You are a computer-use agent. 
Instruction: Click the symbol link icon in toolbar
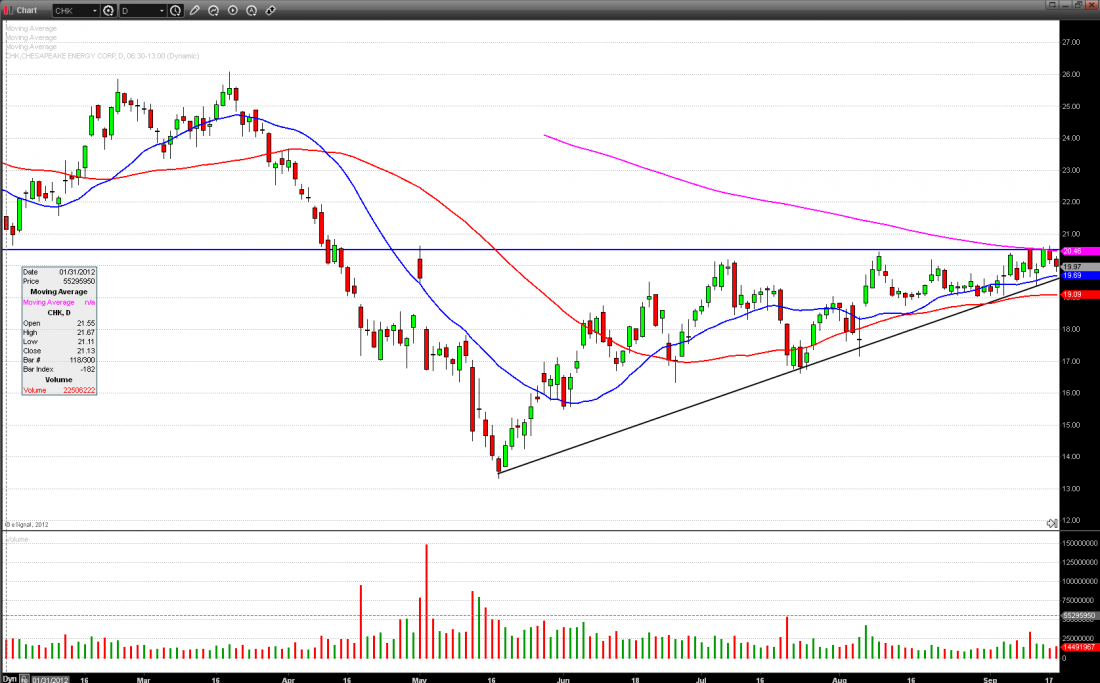coord(271,10)
